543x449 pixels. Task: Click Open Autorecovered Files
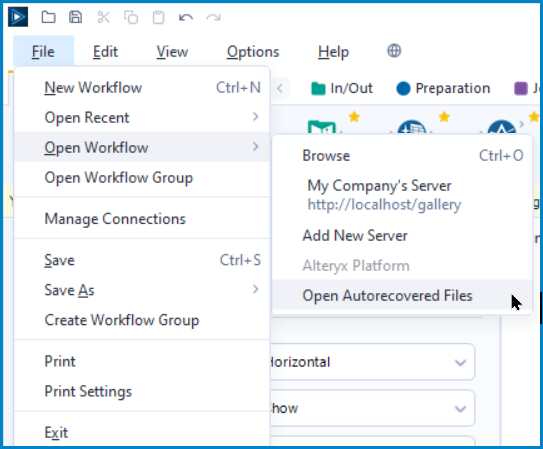[402, 296]
